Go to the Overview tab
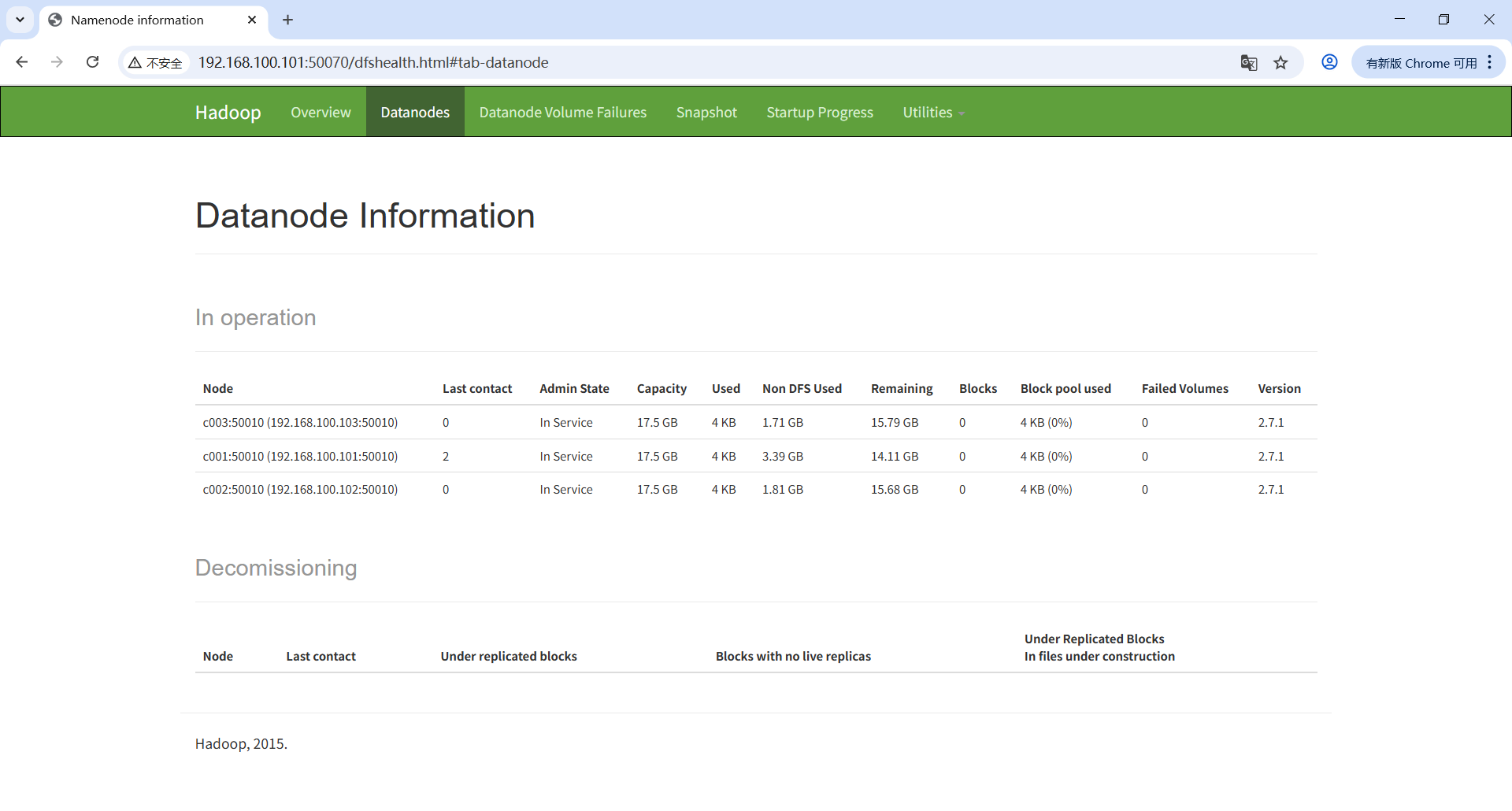This screenshot has width=1512, height=811. 321,113
